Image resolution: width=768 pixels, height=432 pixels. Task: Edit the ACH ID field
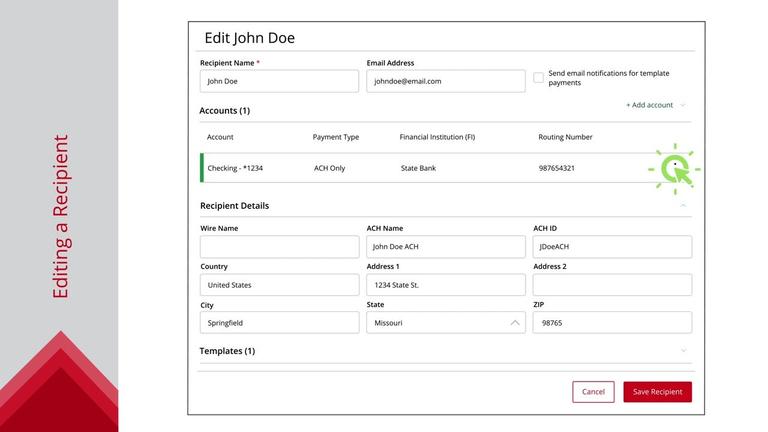[x=612, y=246]
